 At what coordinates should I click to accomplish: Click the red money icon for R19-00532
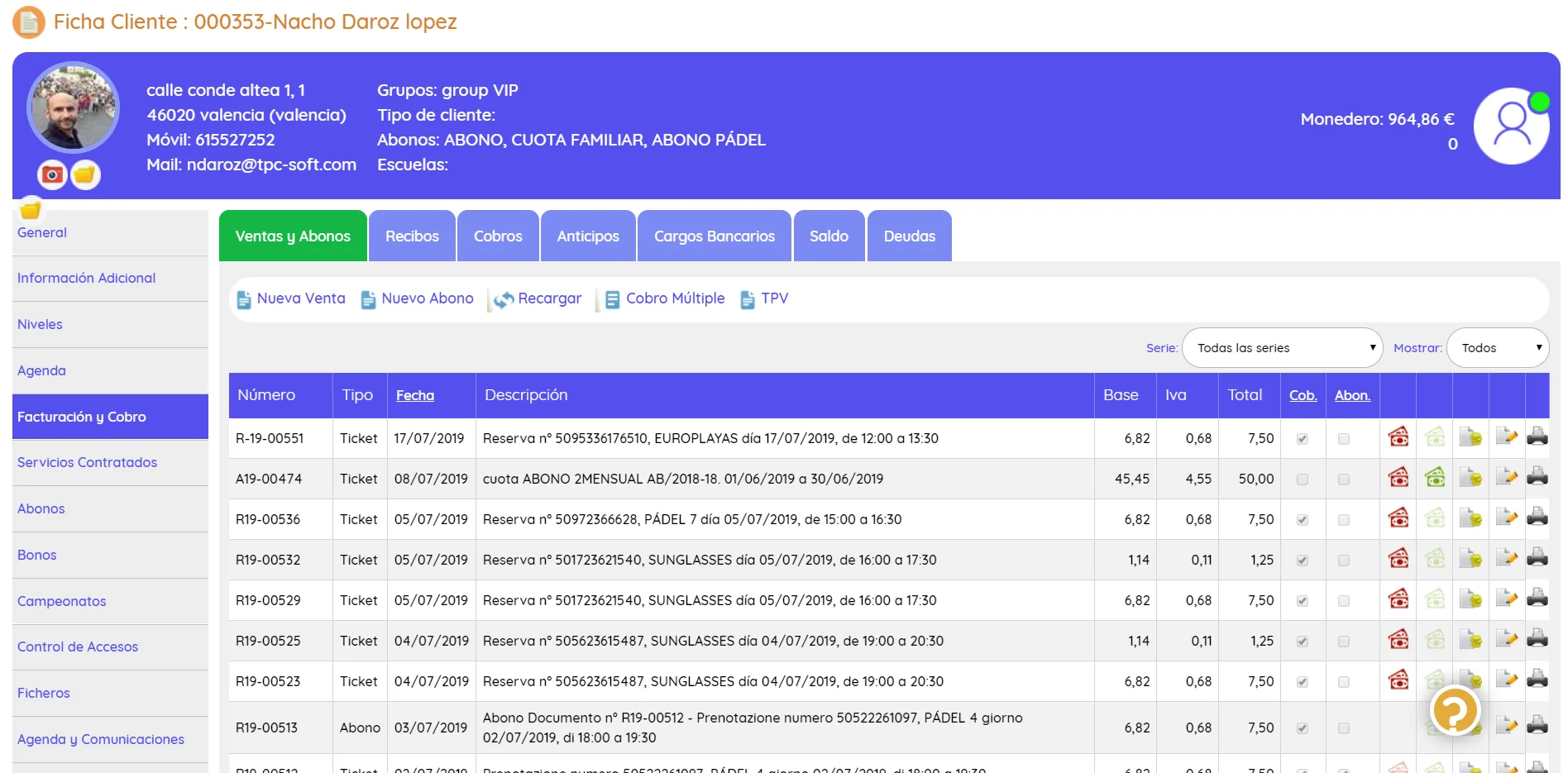[1398, 558]
